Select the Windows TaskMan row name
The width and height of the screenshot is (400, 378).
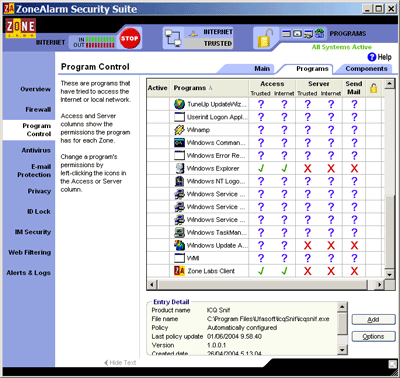[217, 232]
